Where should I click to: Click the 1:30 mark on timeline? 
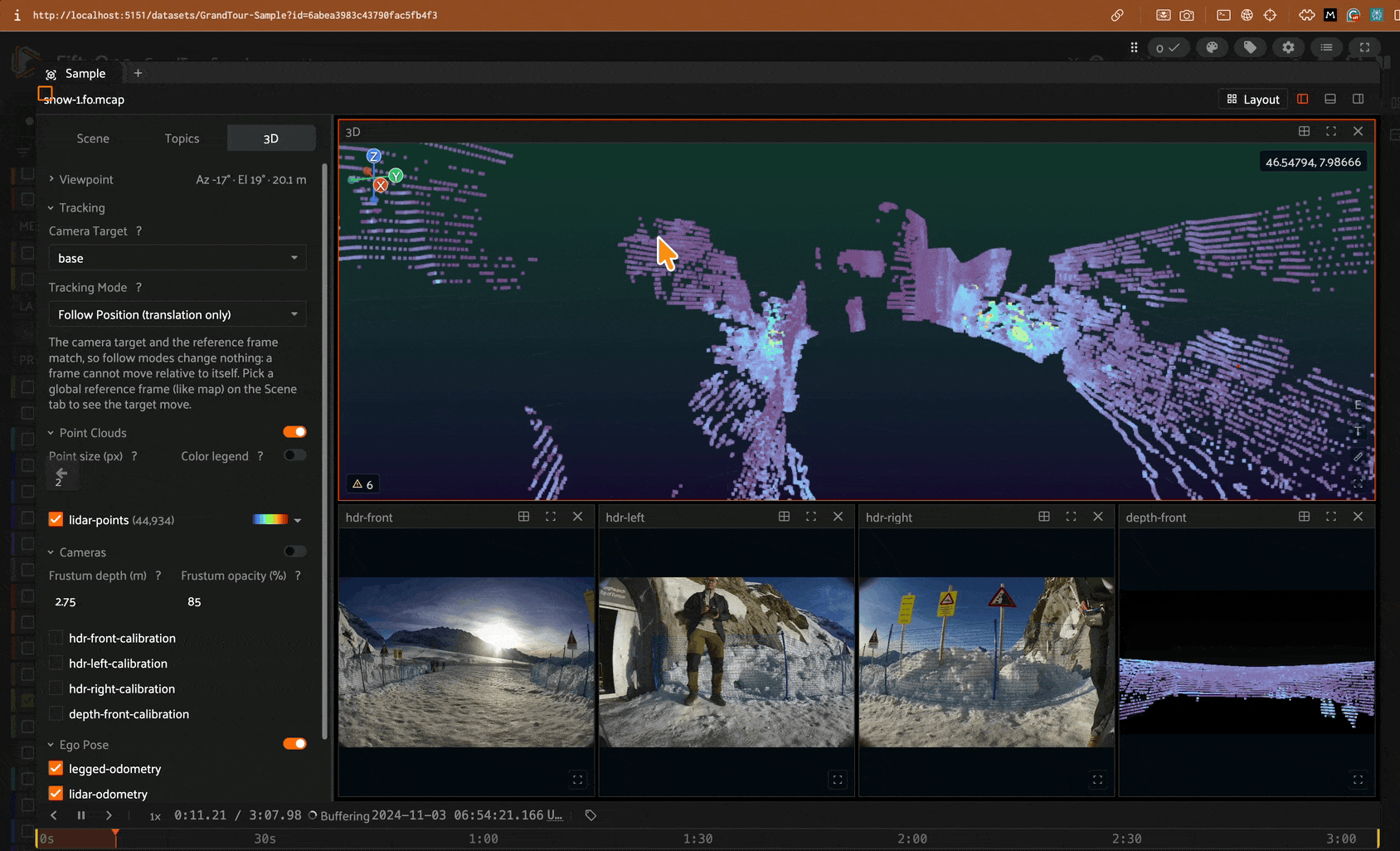(x=698, y=839)
